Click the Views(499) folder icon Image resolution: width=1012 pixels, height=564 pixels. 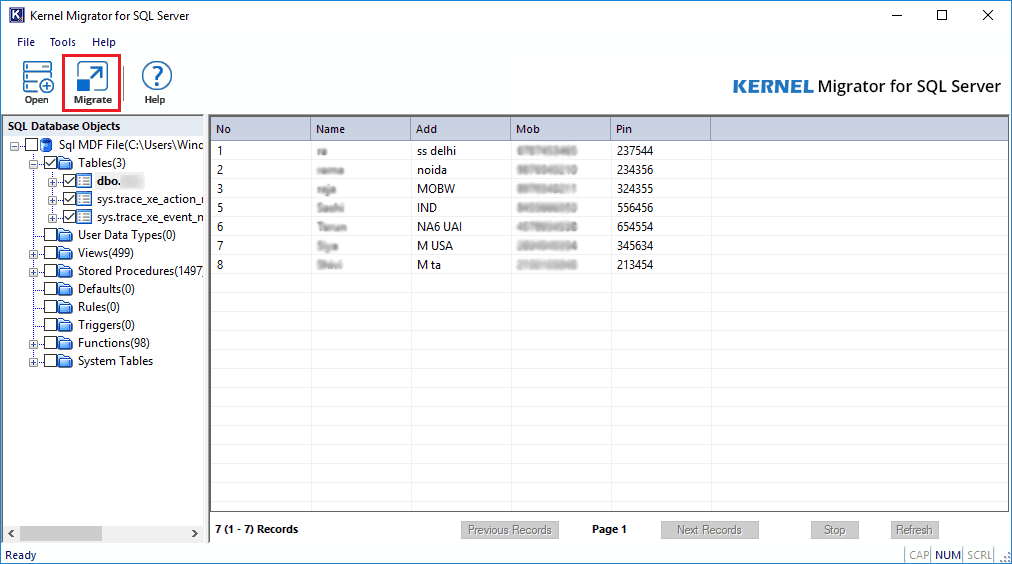65,253
